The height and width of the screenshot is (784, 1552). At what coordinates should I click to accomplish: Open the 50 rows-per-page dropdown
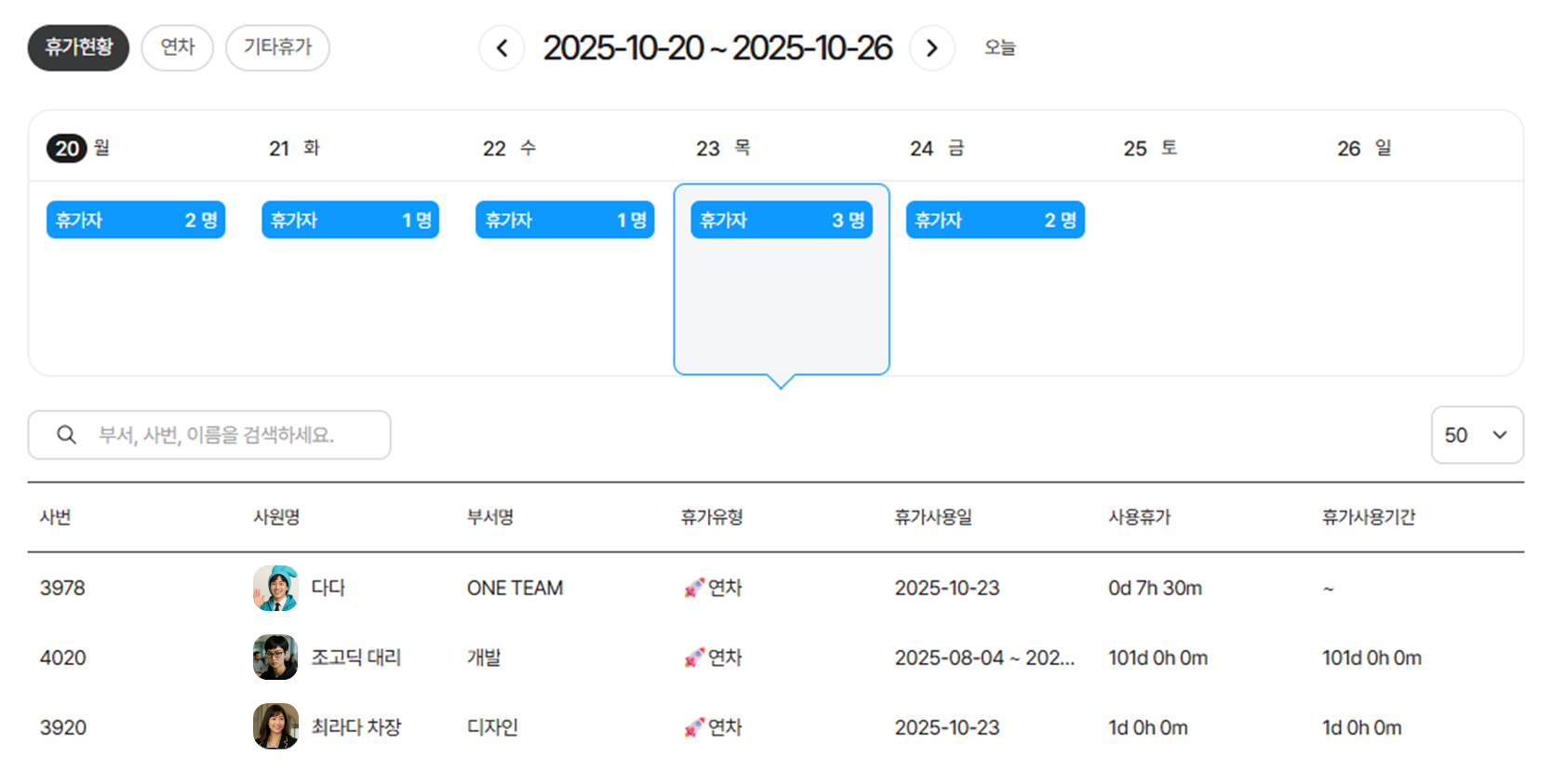click(x=1476, y=434)
